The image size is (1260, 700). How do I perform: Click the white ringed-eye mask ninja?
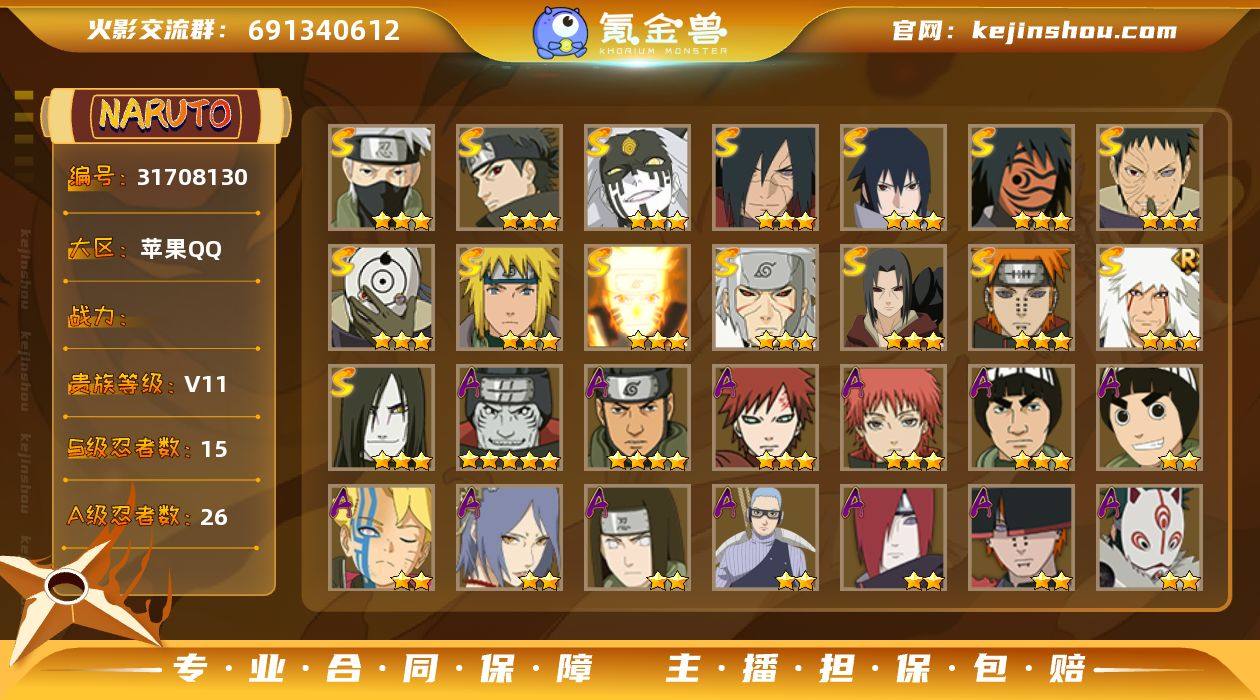[381, 298]
